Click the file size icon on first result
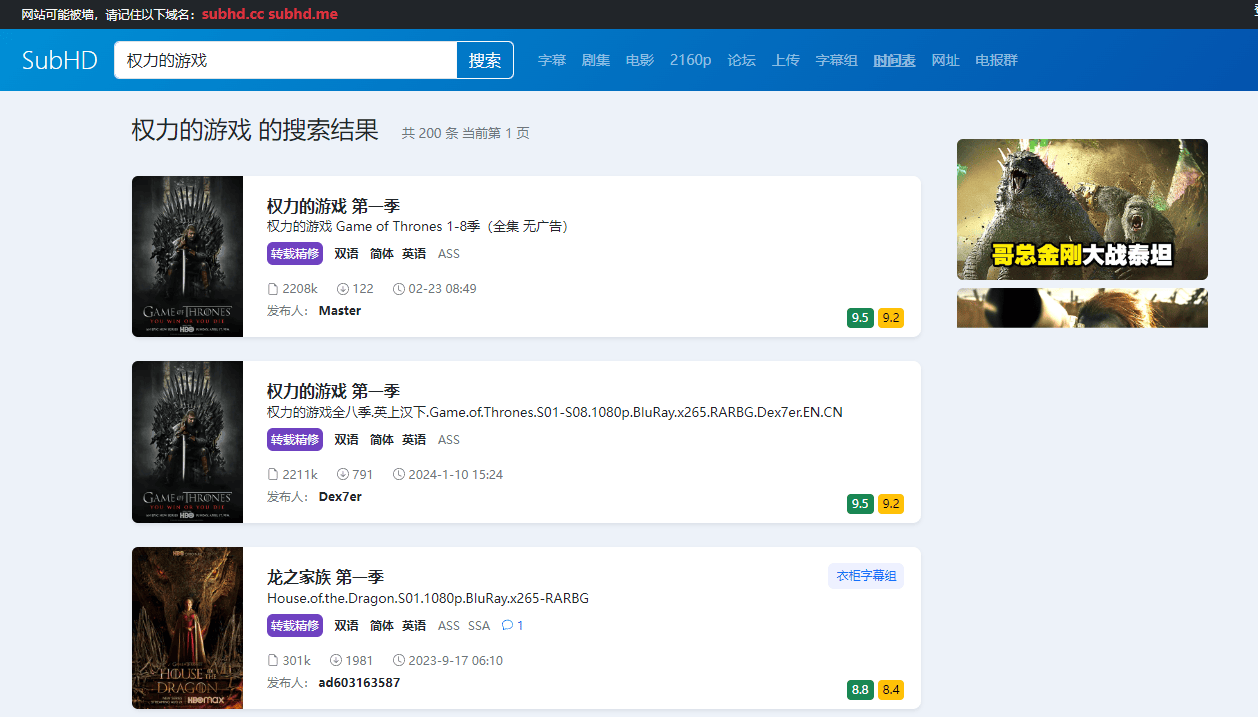The image size is (1258, 717). (272, 287)
